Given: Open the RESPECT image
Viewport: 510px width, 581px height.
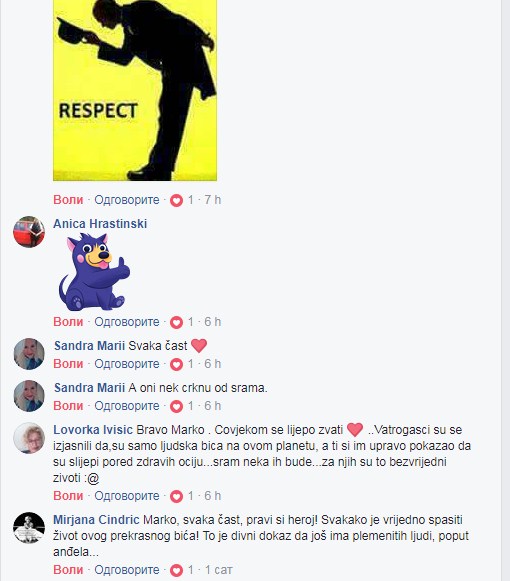Looking at the screenshot, I should coord(135,90).
